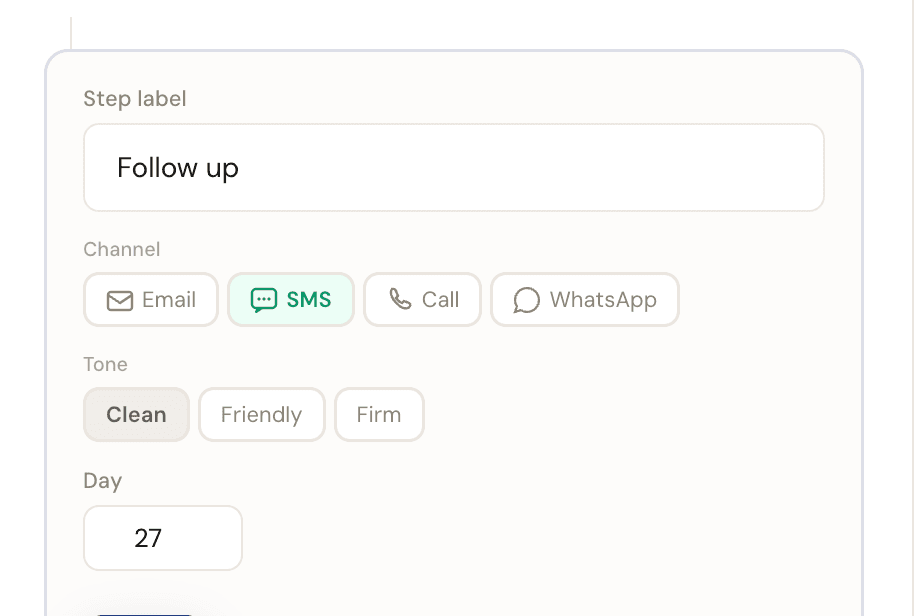Click the "Channel" section heading
Screen dimensions: 914x616
pos(122,249)
